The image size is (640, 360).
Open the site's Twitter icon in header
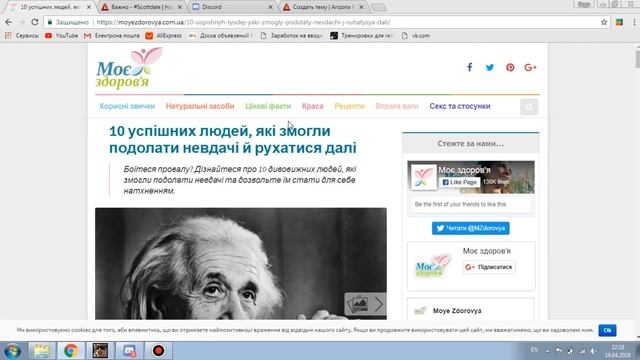(490, 67)
